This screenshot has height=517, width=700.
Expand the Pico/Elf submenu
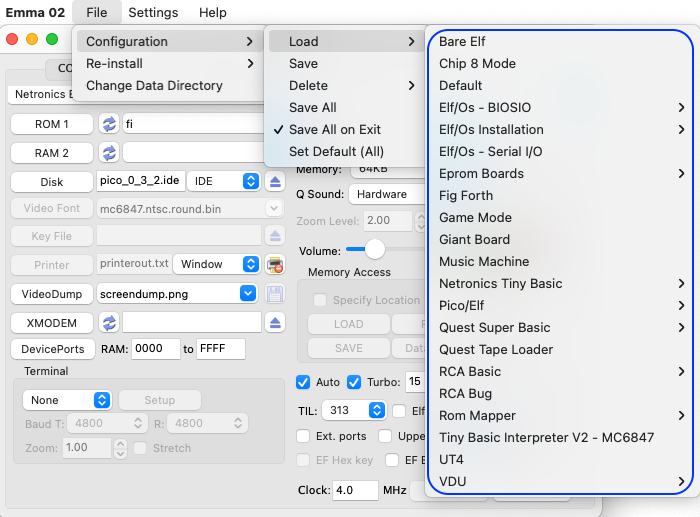pos(561,305)
